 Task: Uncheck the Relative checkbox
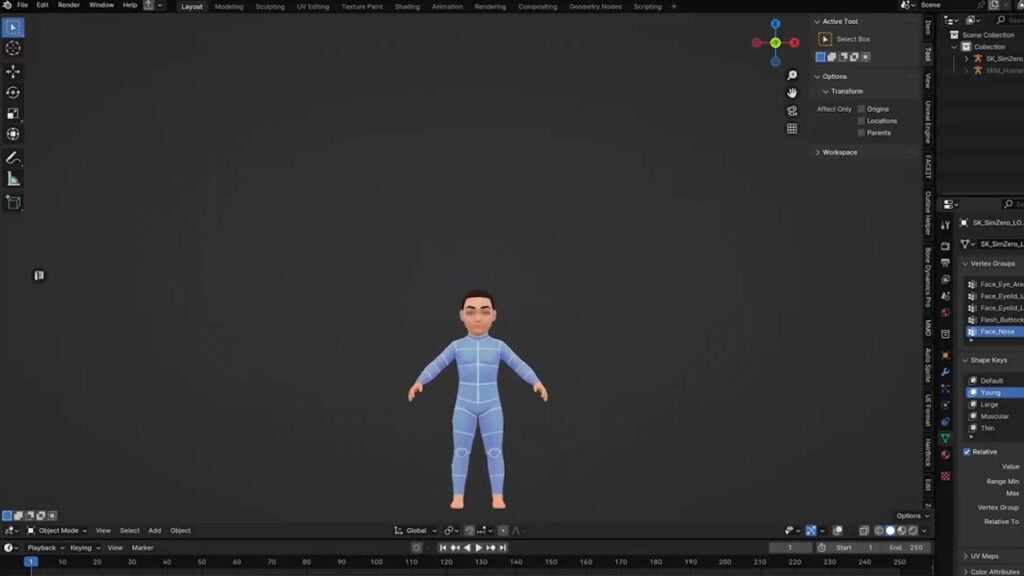[967, 452]
